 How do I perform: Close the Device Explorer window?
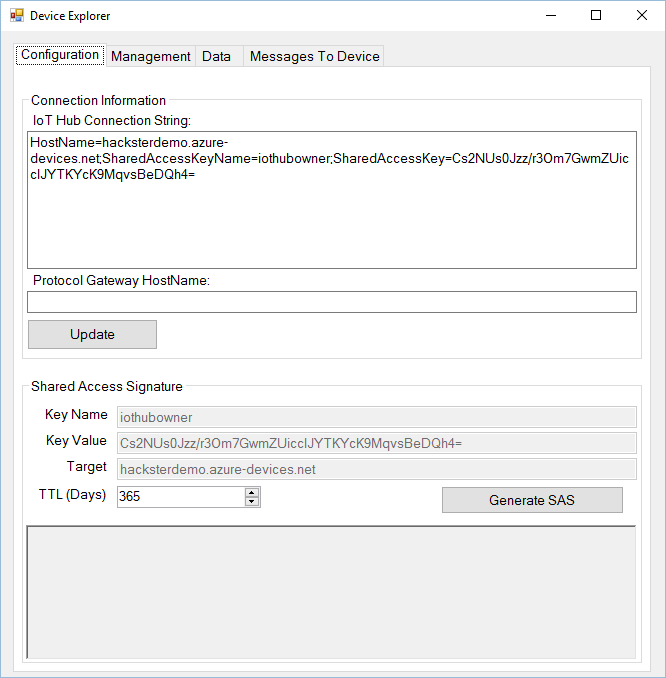(642, 16)
